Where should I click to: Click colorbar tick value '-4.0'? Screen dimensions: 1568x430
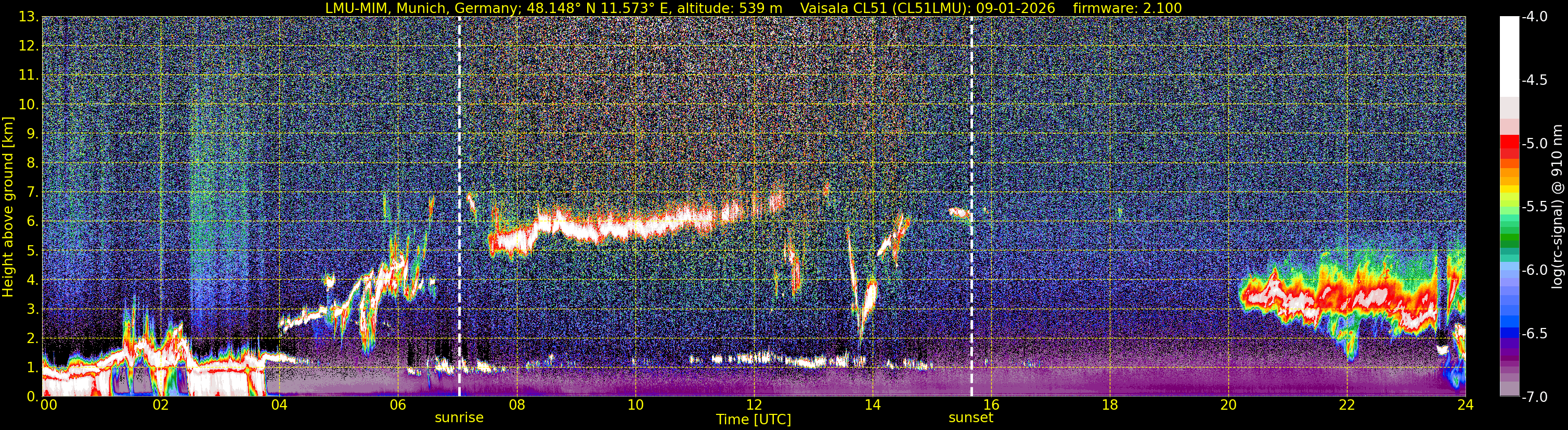pyautogui.click(x=1535, y=17)
